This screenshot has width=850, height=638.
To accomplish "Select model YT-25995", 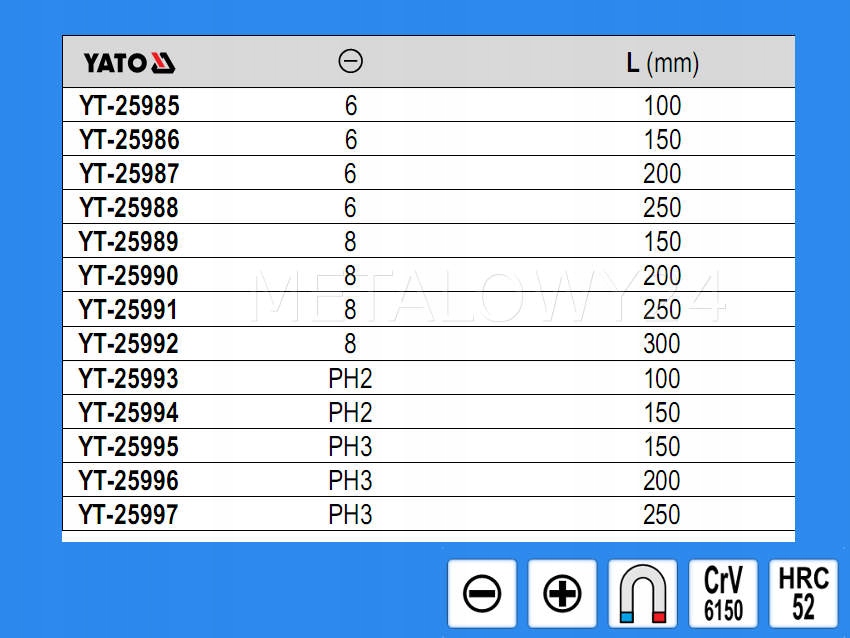I will click(x=129, y=447).
